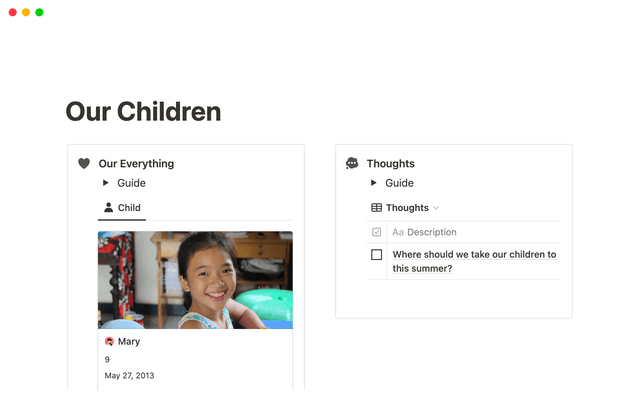640x400 pixels.
Task: Click the table view icon beside Thoughts
Action: 376,208
